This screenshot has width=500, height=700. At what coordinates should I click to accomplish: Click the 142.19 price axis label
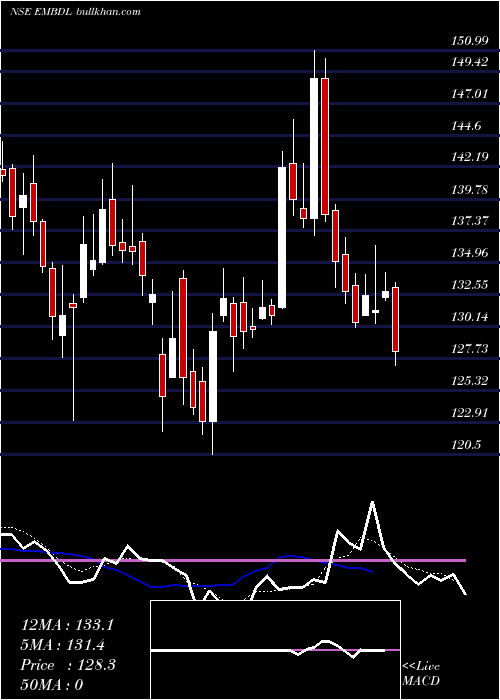point(469,158)
